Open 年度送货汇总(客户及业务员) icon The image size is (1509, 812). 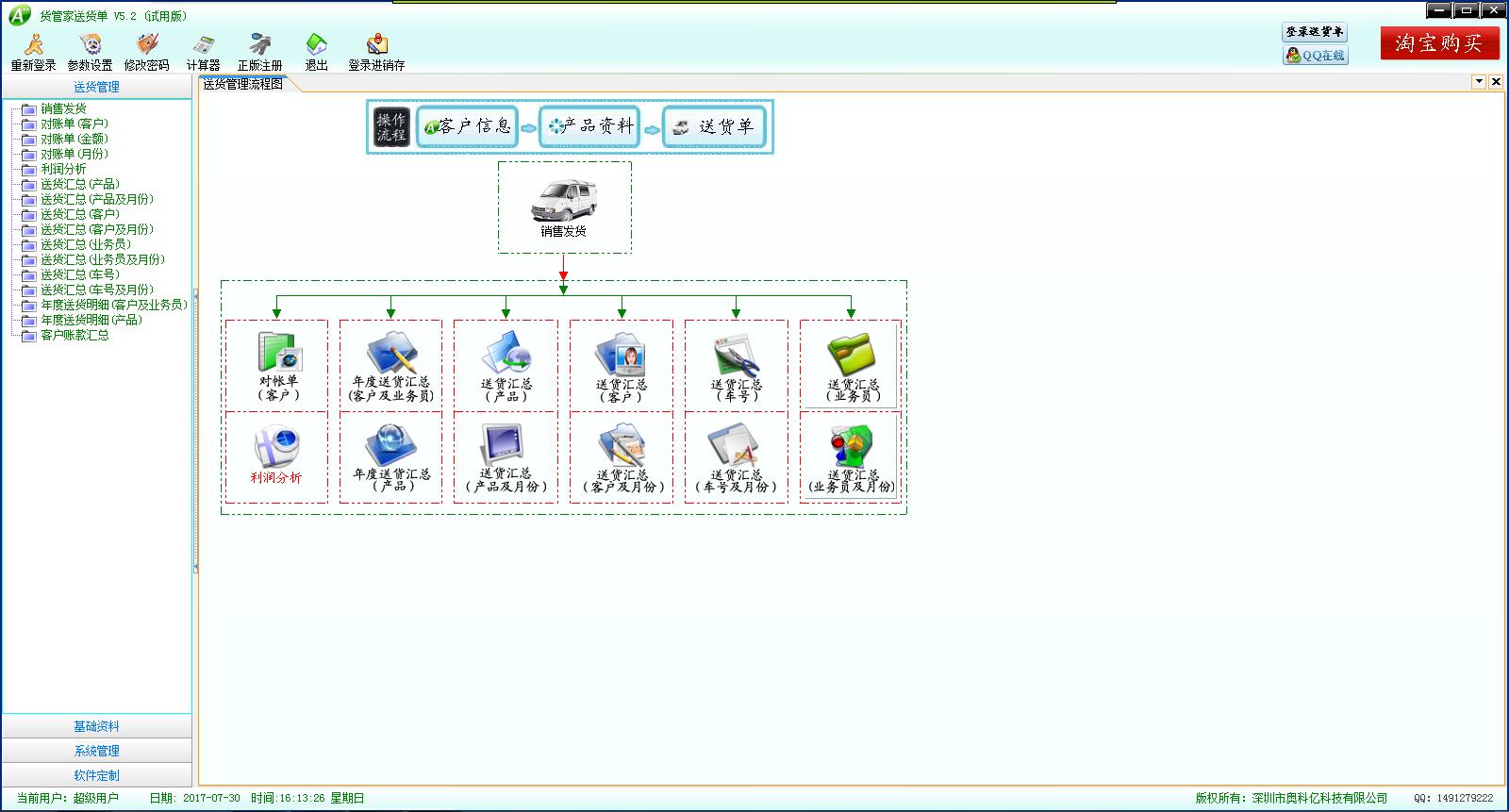pyautogui.click(x=391, y=366)
